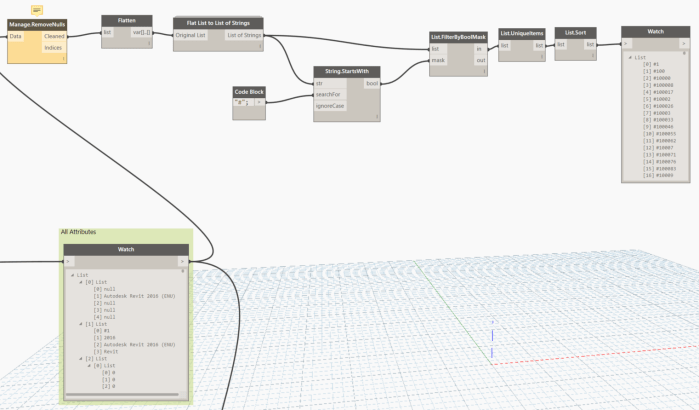Click the yellow note icon above Manage.RemoveNulls
Viewport: 699px width, 410px height.
pyautogui.click(x=38, y=9)
